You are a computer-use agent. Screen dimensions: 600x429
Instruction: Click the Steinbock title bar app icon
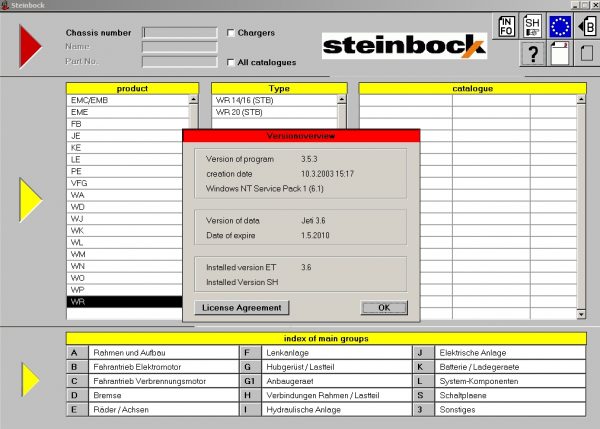coord(5,5)
